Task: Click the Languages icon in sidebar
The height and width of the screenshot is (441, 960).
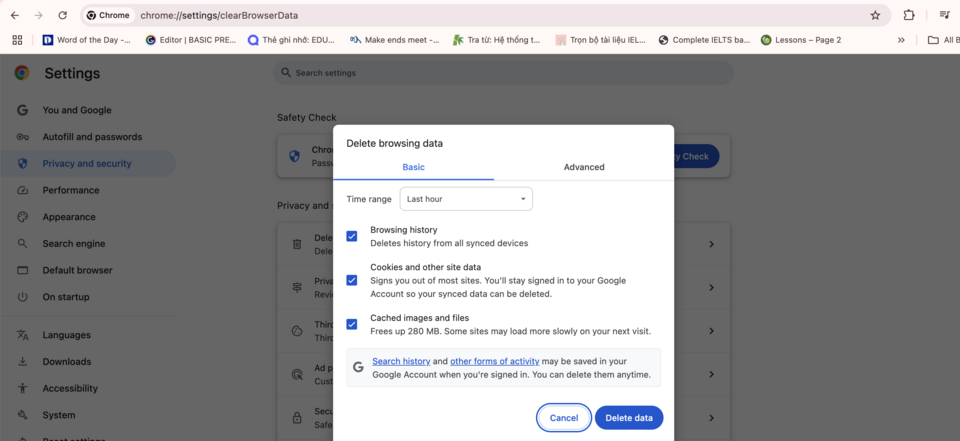Action: coord(22,335)
